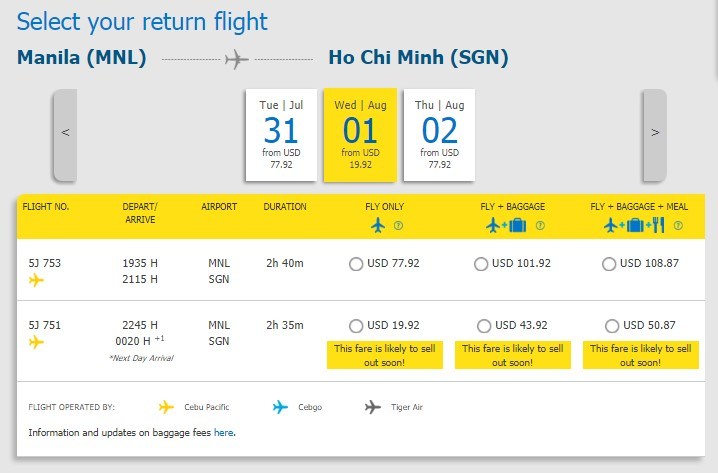Choose Fly + Baggage + Meal USD 108.87

[610, 264]
